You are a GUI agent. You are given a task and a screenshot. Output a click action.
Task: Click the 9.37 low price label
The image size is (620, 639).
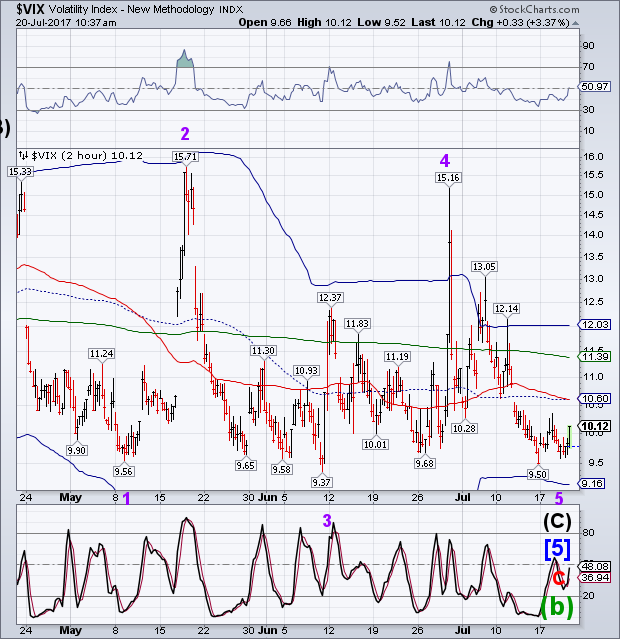click(x=322, y=482)
